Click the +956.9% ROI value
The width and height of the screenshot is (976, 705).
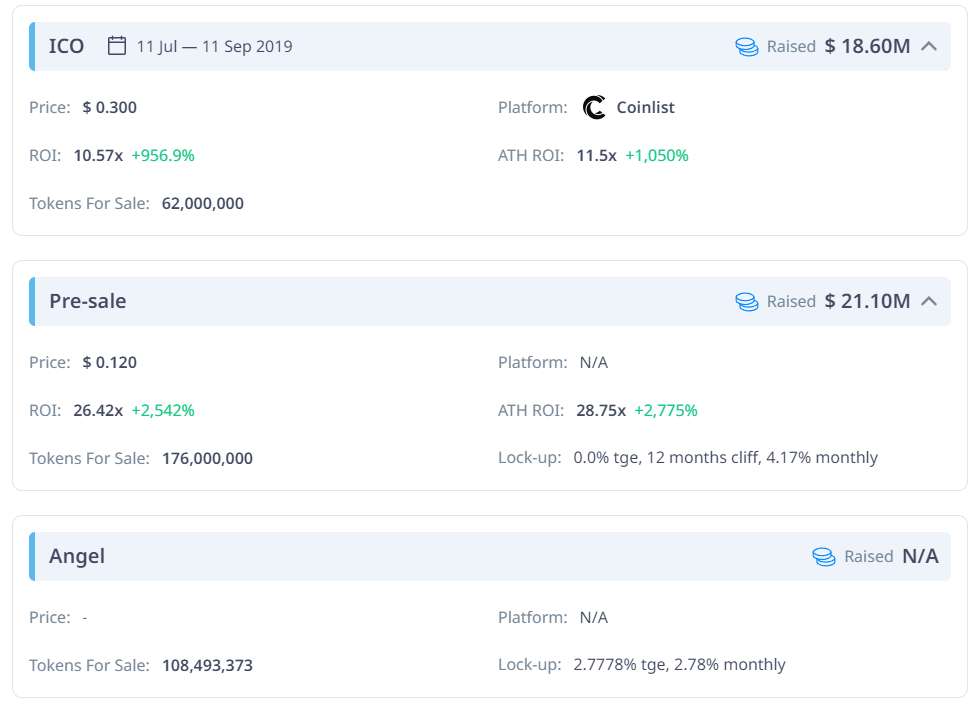click(163, 156)
